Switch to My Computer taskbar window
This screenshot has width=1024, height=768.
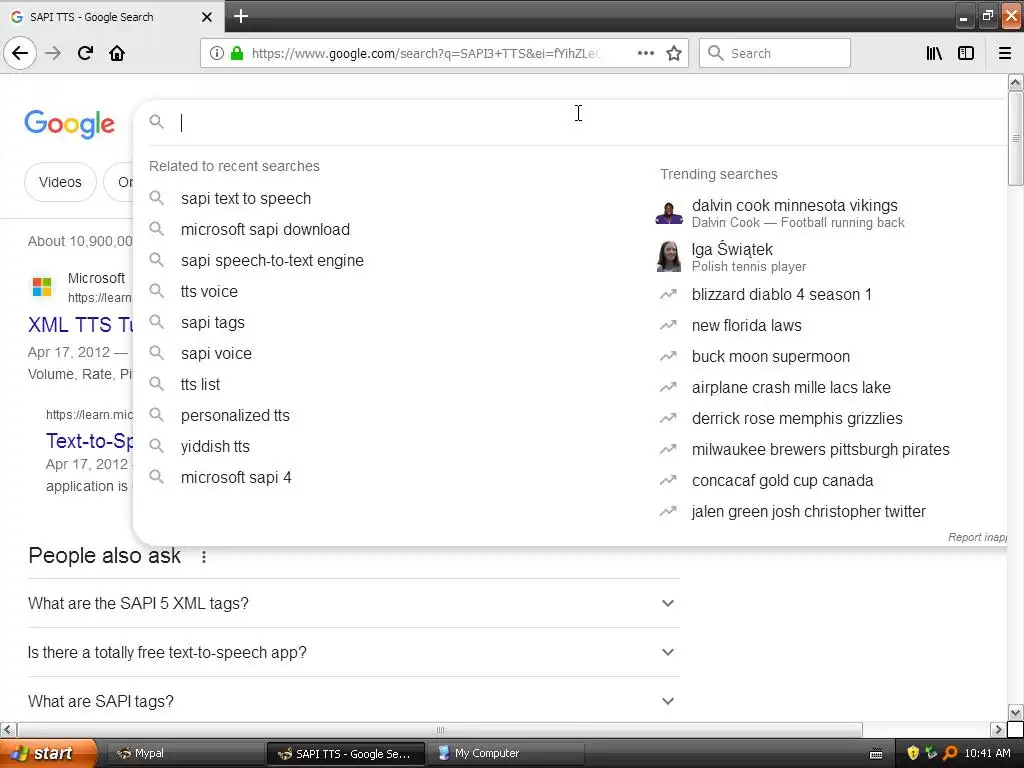(x=506, y=753)
